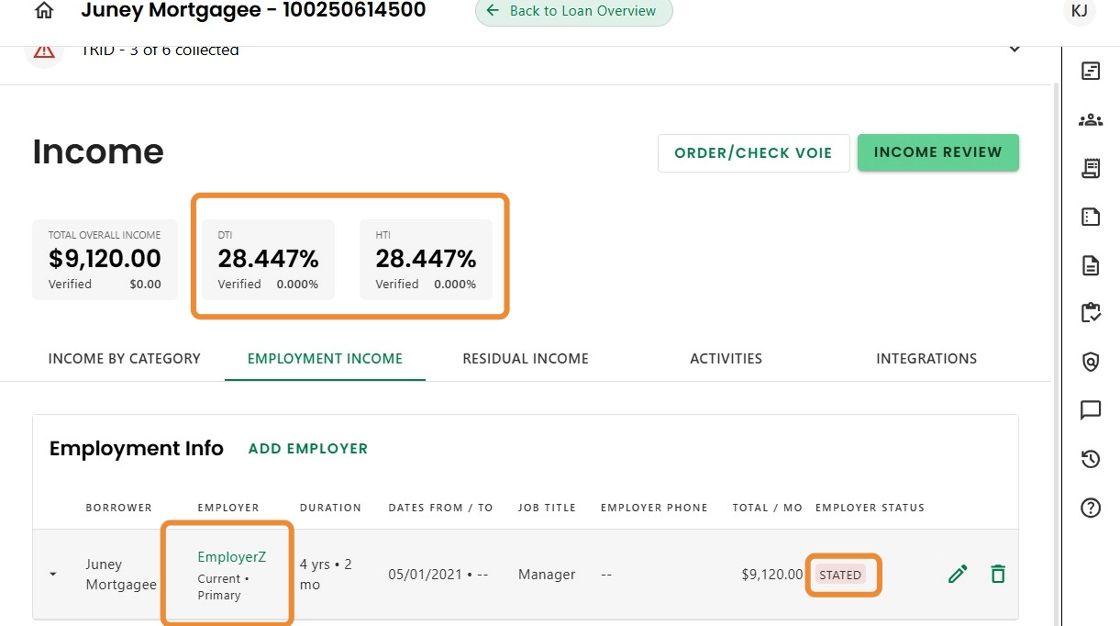
Task: Expand the Juney Mortgagee employment row
Action: pos(53,575)
